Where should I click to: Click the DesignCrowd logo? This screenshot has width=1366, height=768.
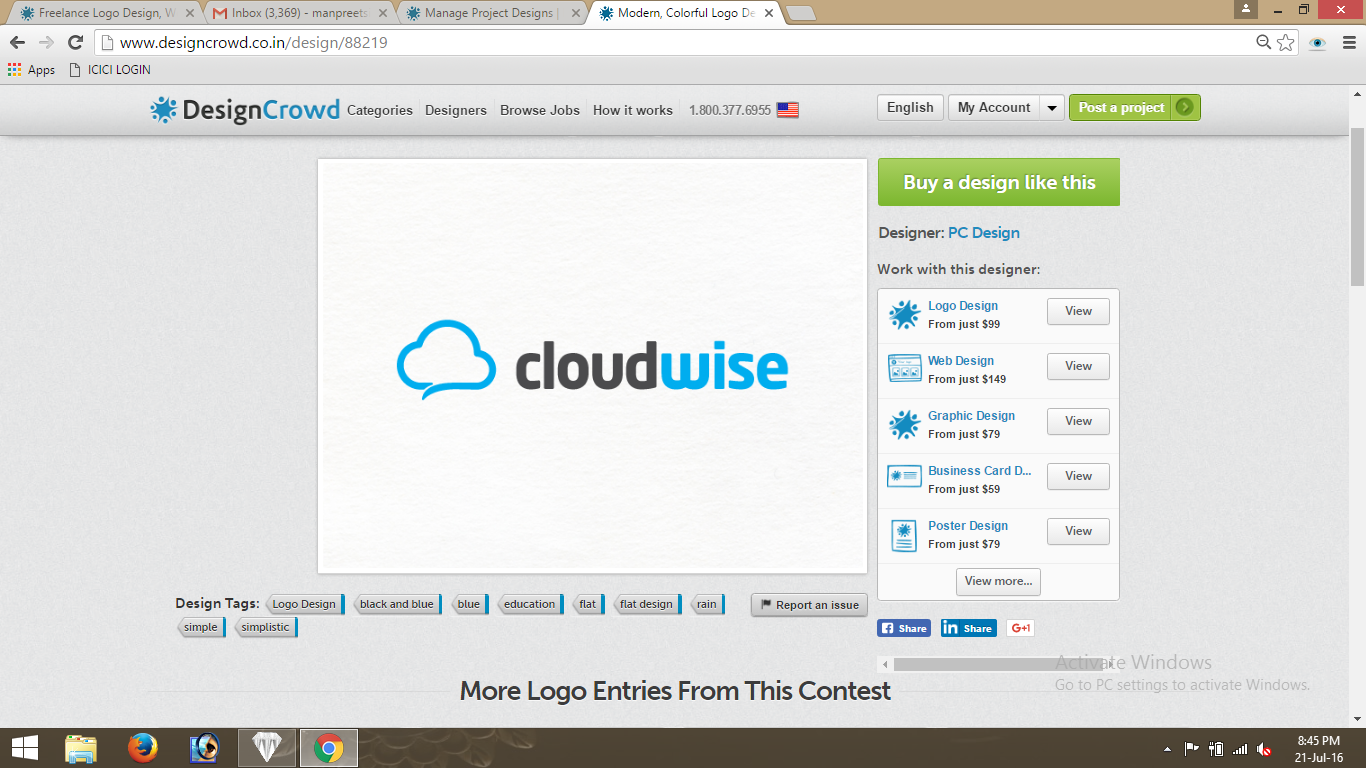point(245,110)
